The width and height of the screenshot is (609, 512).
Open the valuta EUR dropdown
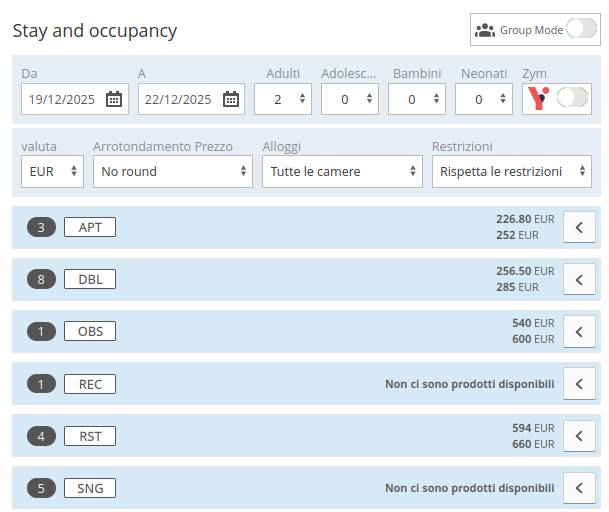pyautogui.click(x=52, y=171)
